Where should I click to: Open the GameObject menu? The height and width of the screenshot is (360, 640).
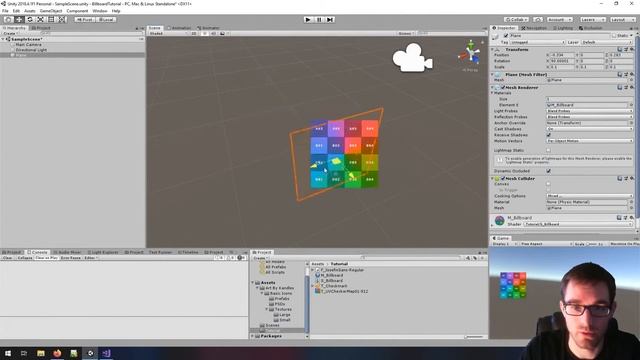tap(51, 11)
